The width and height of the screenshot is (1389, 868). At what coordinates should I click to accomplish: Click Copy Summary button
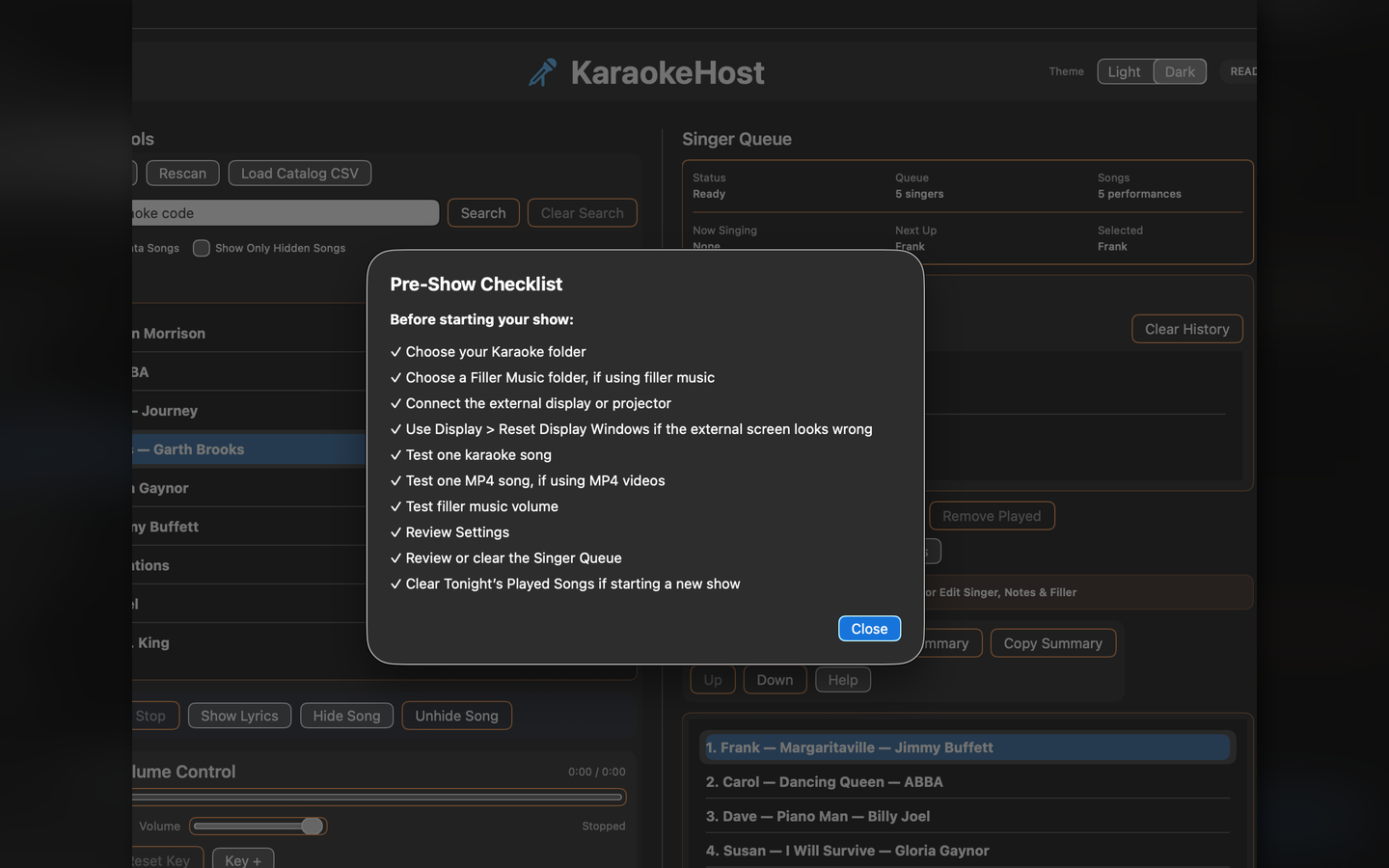coord(1052,643)
